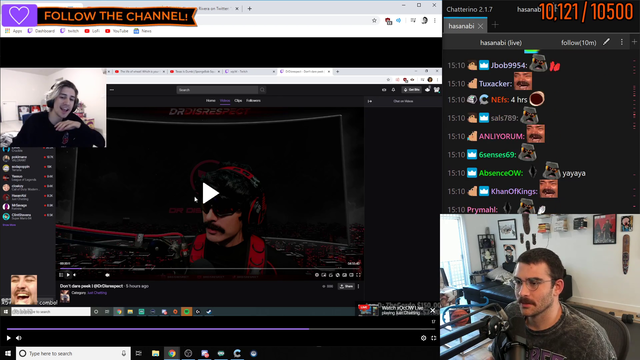Click the Twitch search field in inner window
640x360 pixels.
tap(218, 90)
